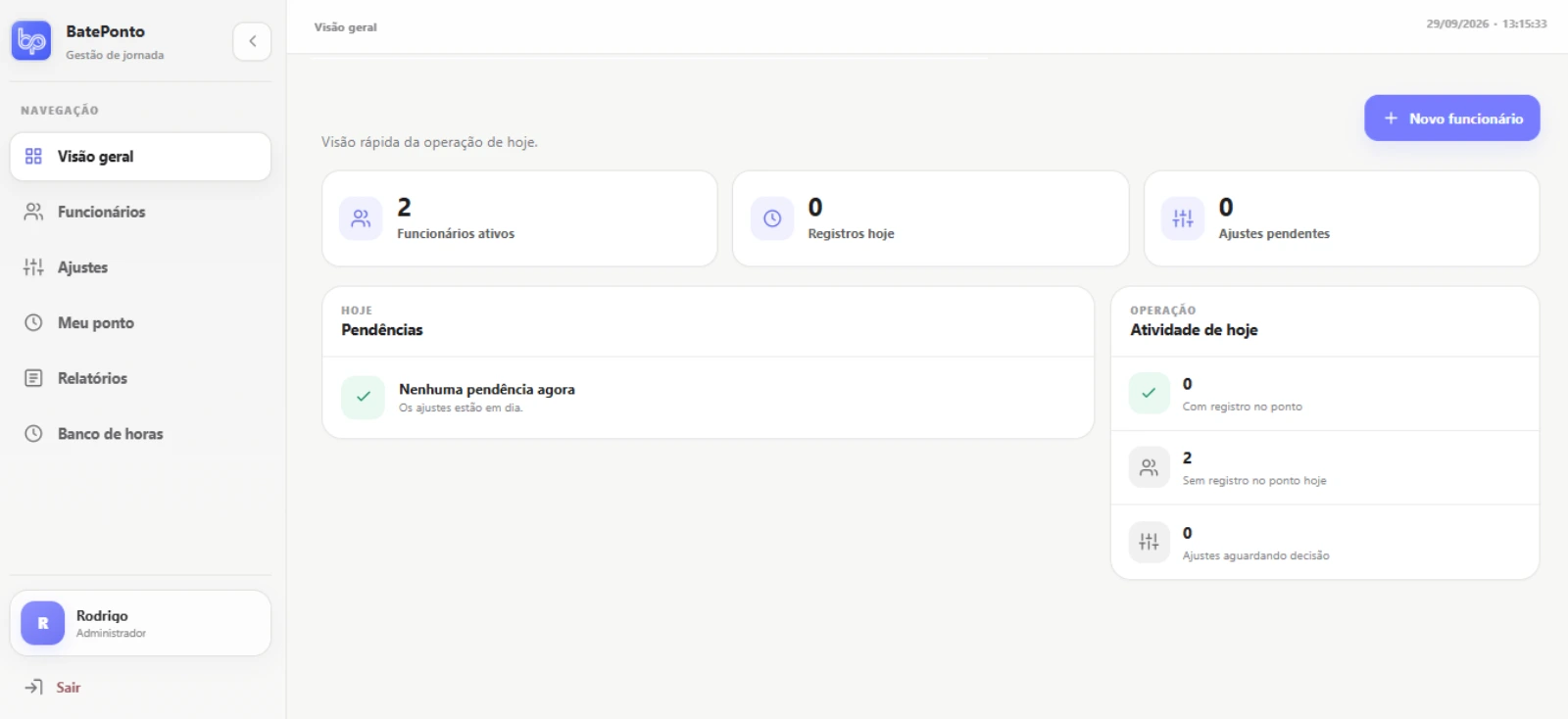This screenshot has width=1568, height=719.
Task: Click the Visão geral breadcrumb at top
Action: pos(345,27)
